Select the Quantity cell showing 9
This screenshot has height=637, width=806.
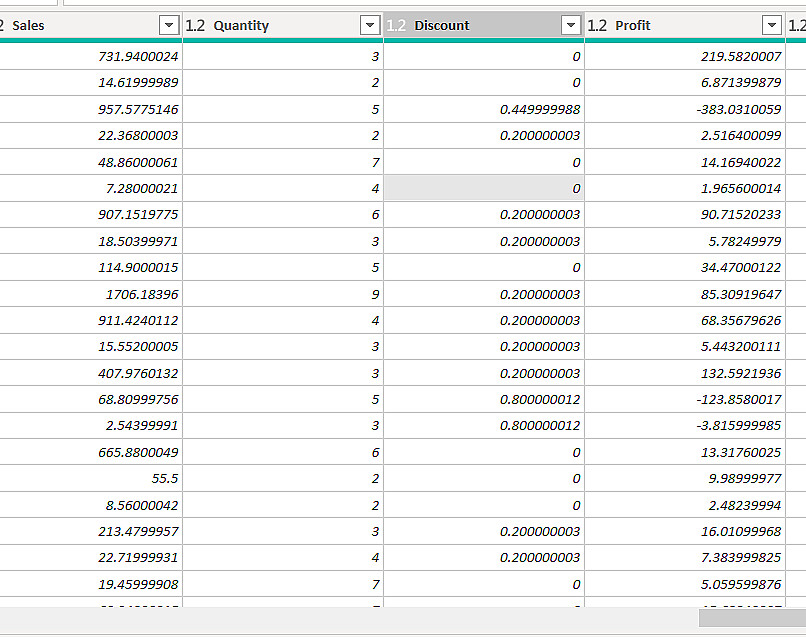[x=283, y=294]
